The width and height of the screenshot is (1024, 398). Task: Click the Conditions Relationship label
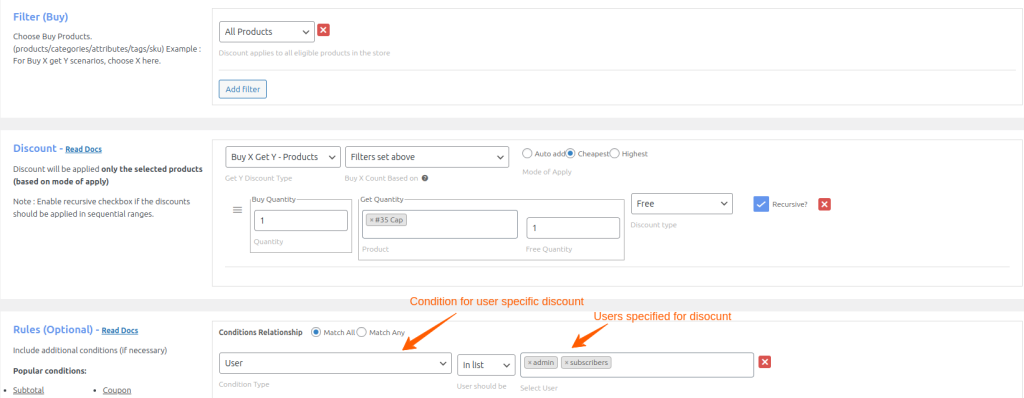click(x=261, y=332)
